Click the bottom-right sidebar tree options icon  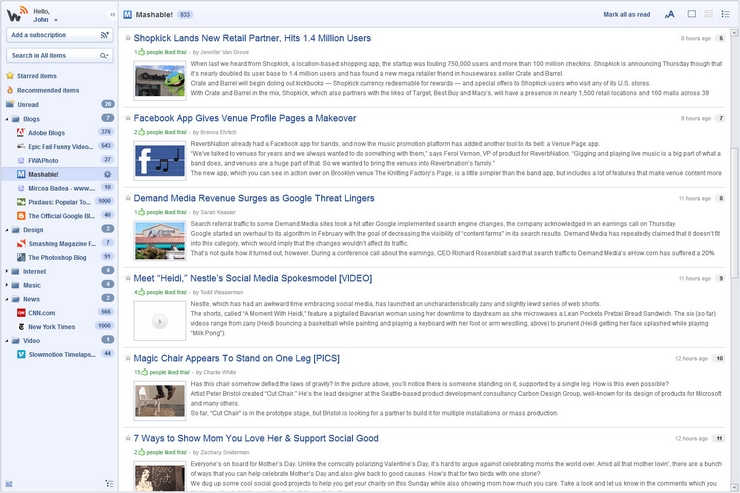click(107, 483)
